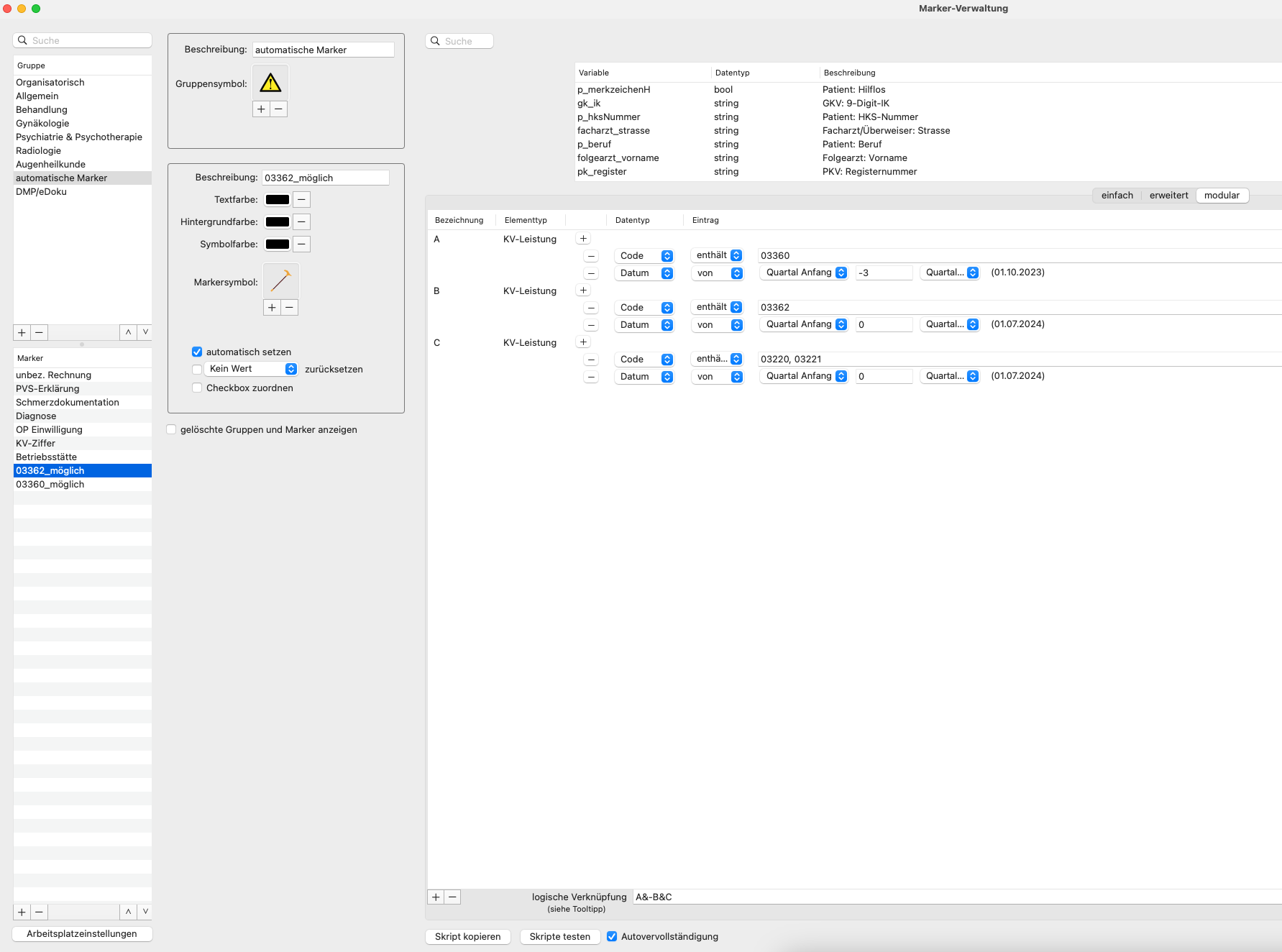Open the Hintergrundfarbe color swatch
Screen dimensions: 1282x952
(x=278, y=222)
